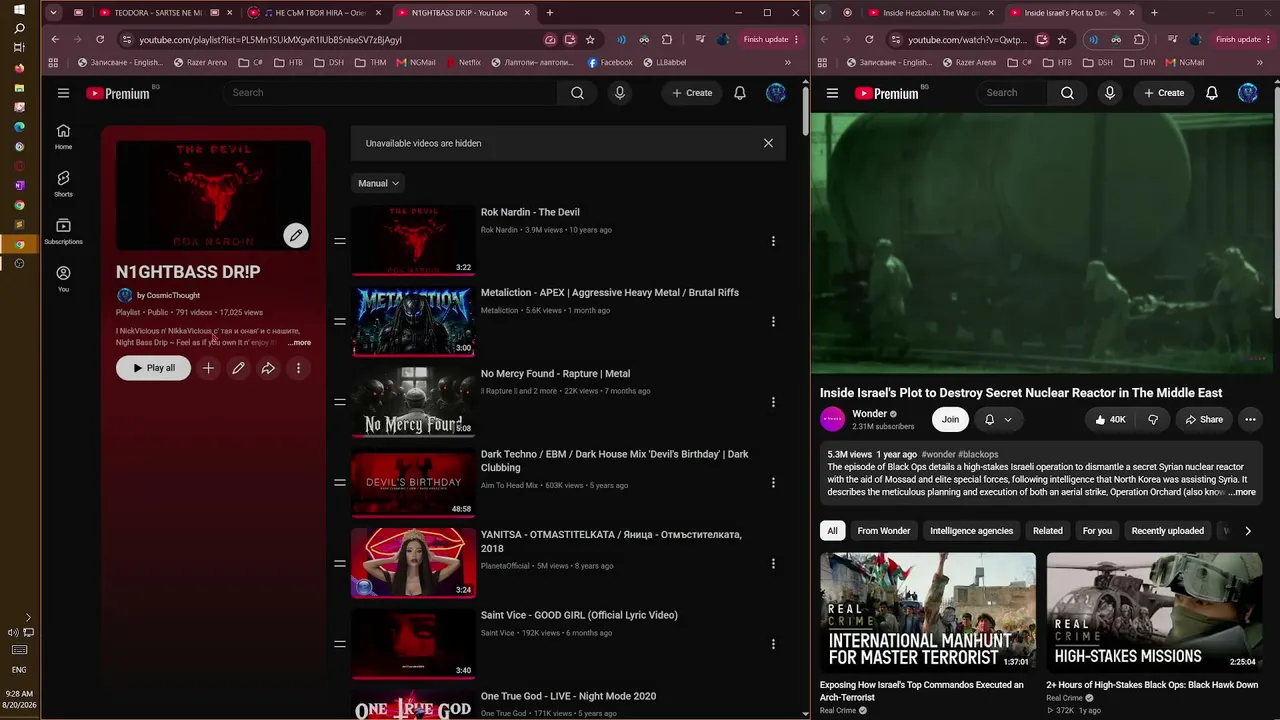The width and height of the screenshot is (1280, 720).
Task: Open ENG language indicator in taskbar
Action: pyautogui.click(x=19, y=670)
